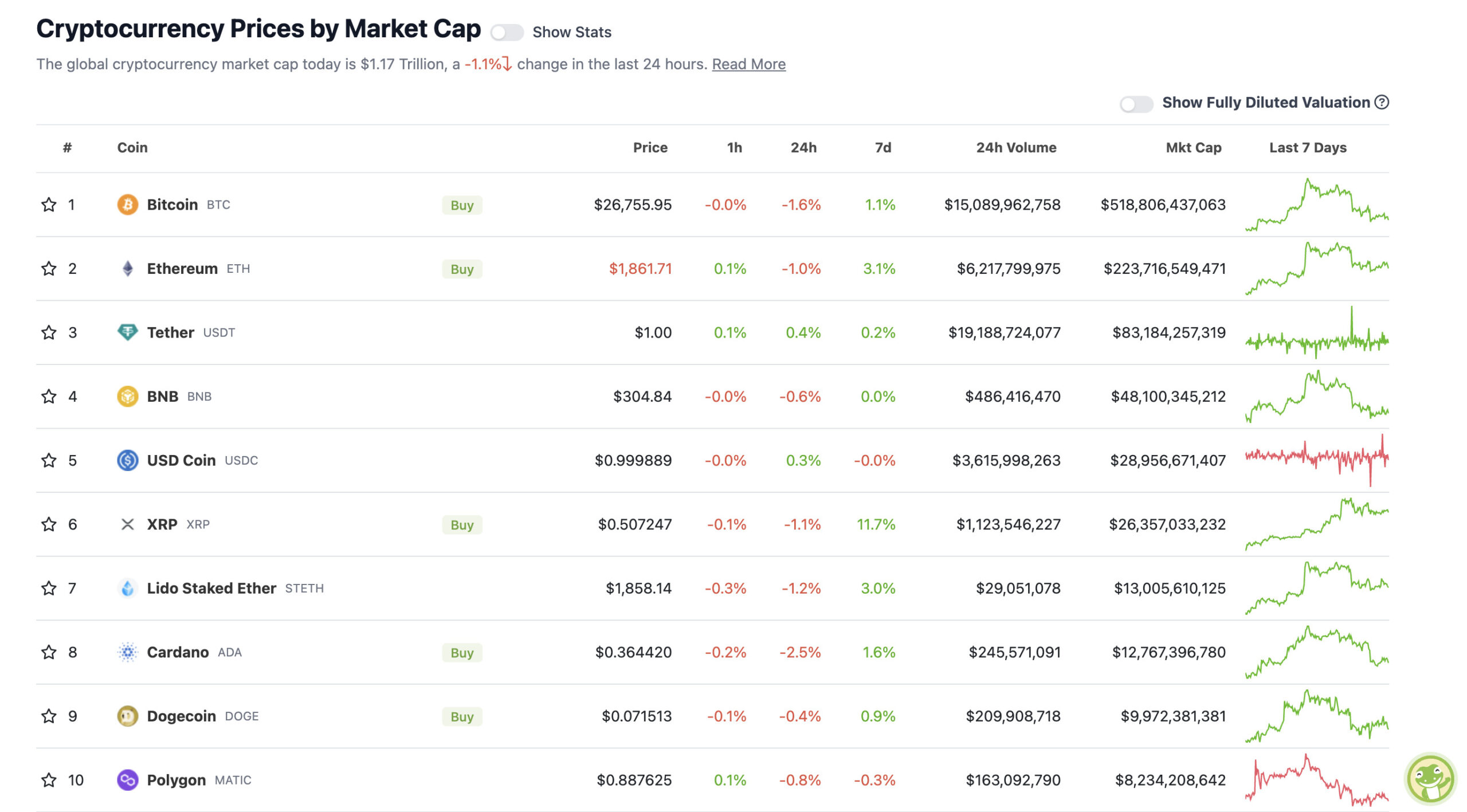Image resolution: width=1467 pixels, height=812 pixels.
Task: Sort by 1h change column
Action: pos(735,148)
